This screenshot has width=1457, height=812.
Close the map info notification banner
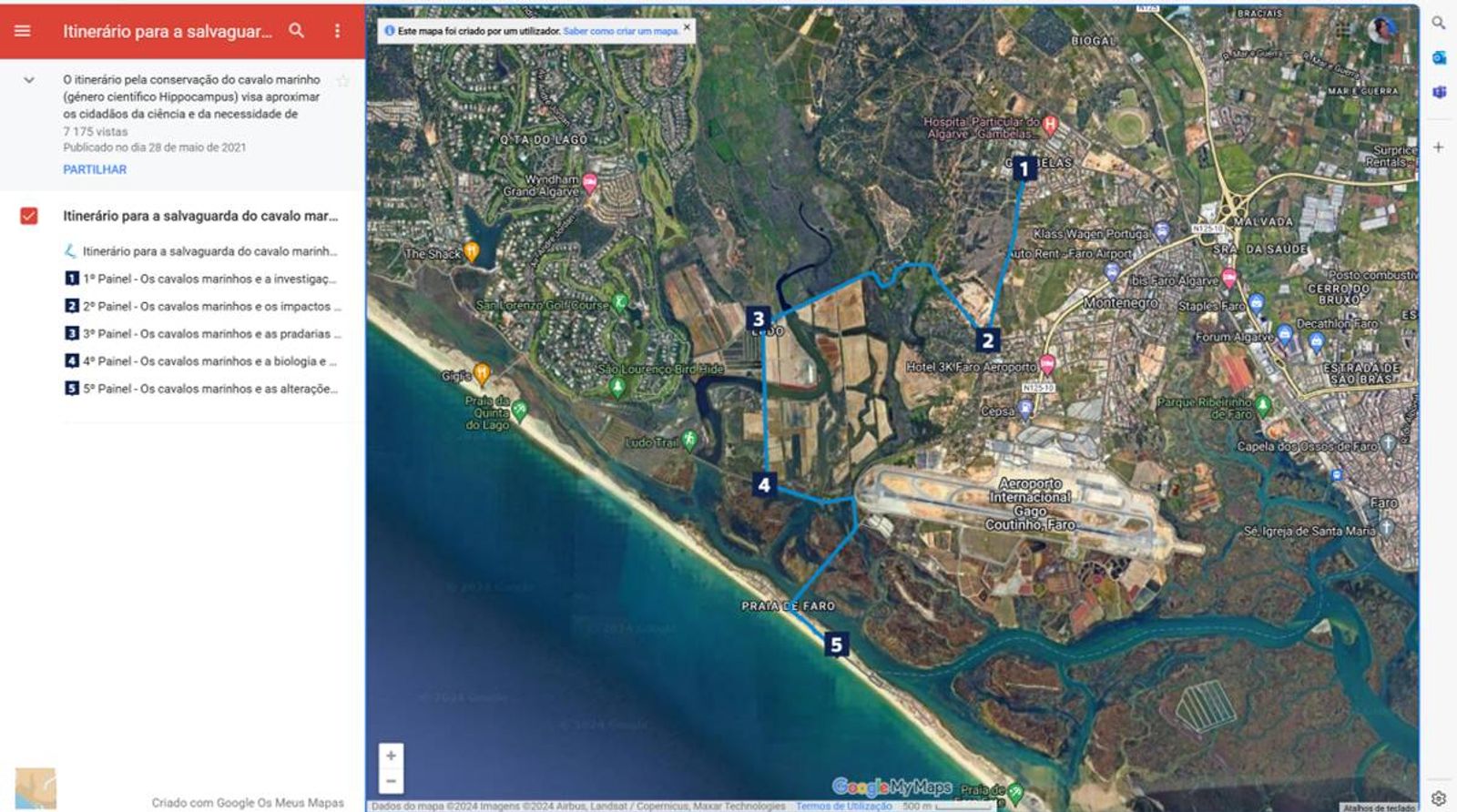click(x=688, y=27)
